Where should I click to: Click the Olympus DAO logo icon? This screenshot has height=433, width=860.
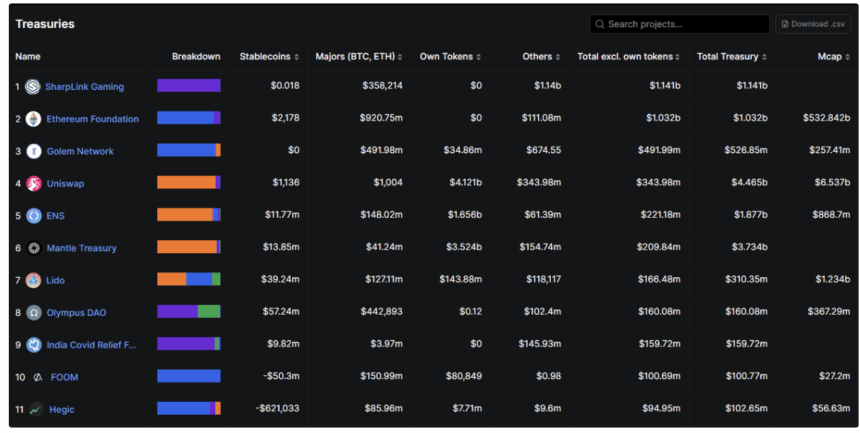click(x=34, y=313)
